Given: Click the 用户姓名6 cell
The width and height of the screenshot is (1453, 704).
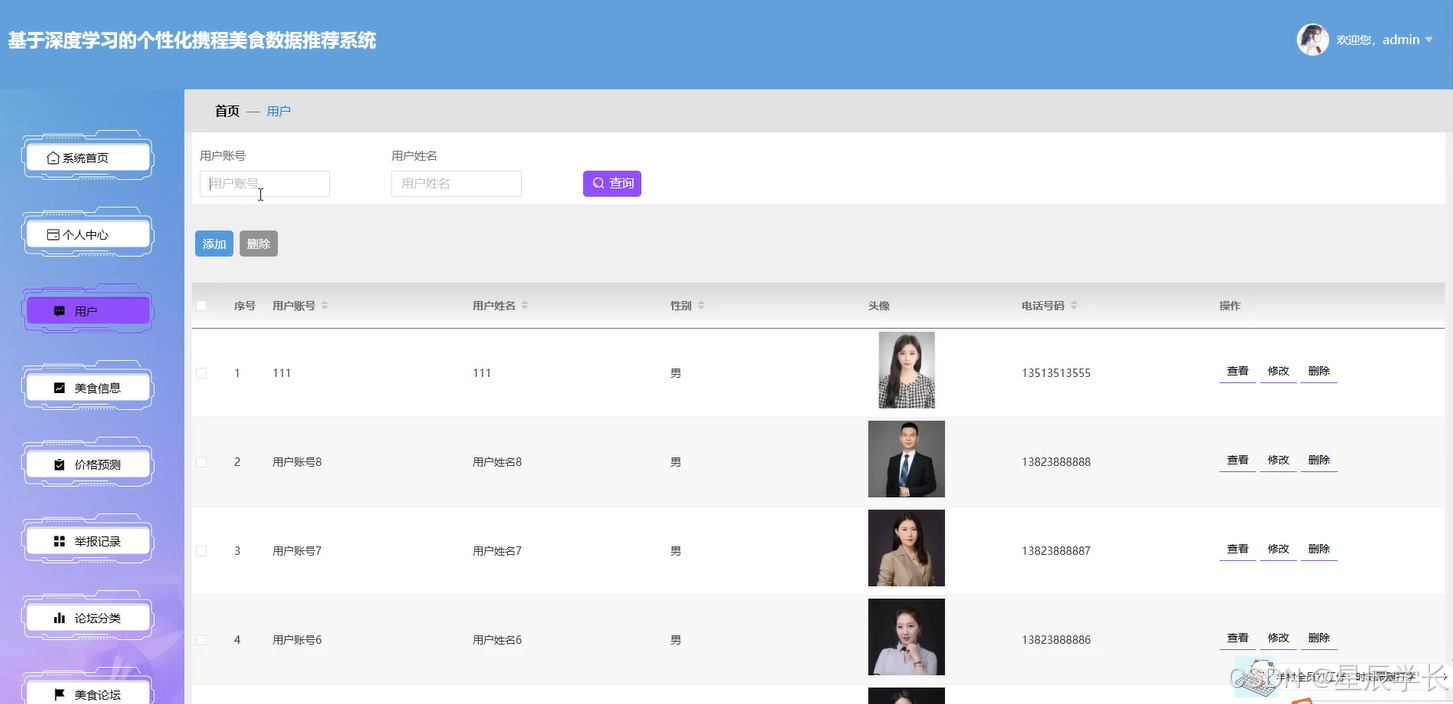Looking at the screenshot, I should click(x=497, y=640).
